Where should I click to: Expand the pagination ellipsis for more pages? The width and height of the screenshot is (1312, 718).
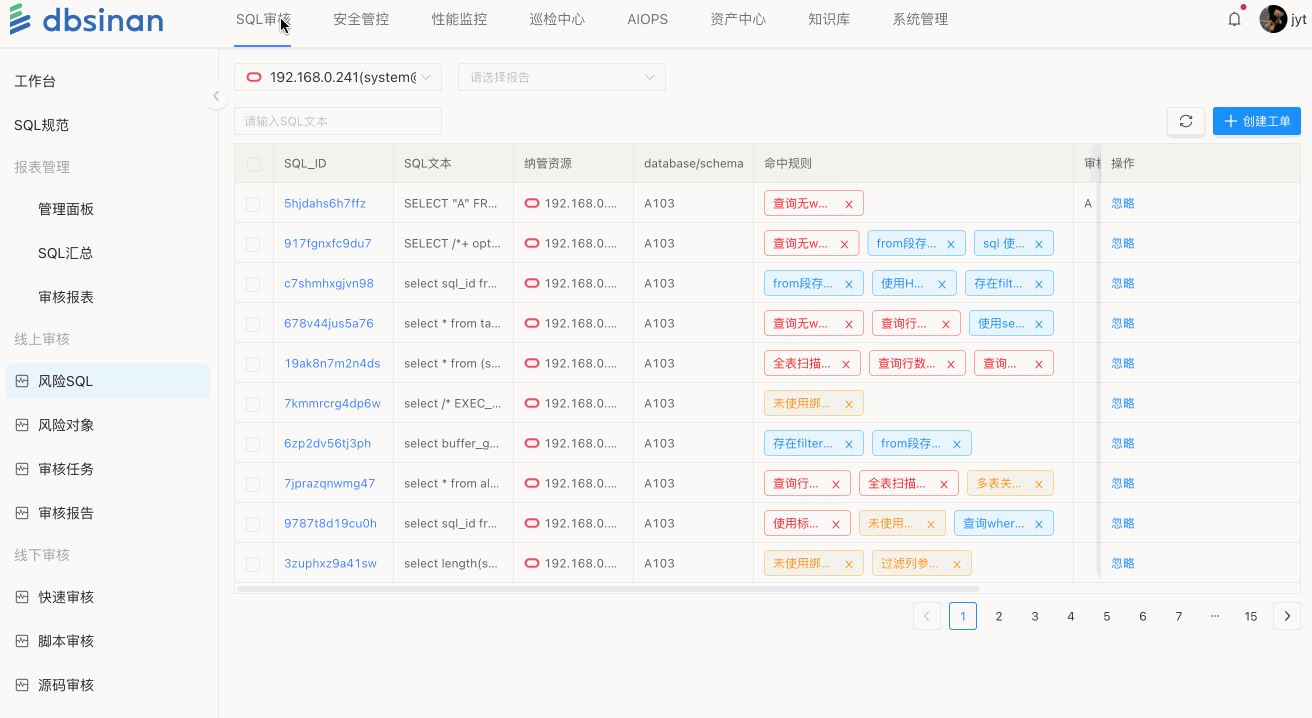click(x=1214, y=616)
